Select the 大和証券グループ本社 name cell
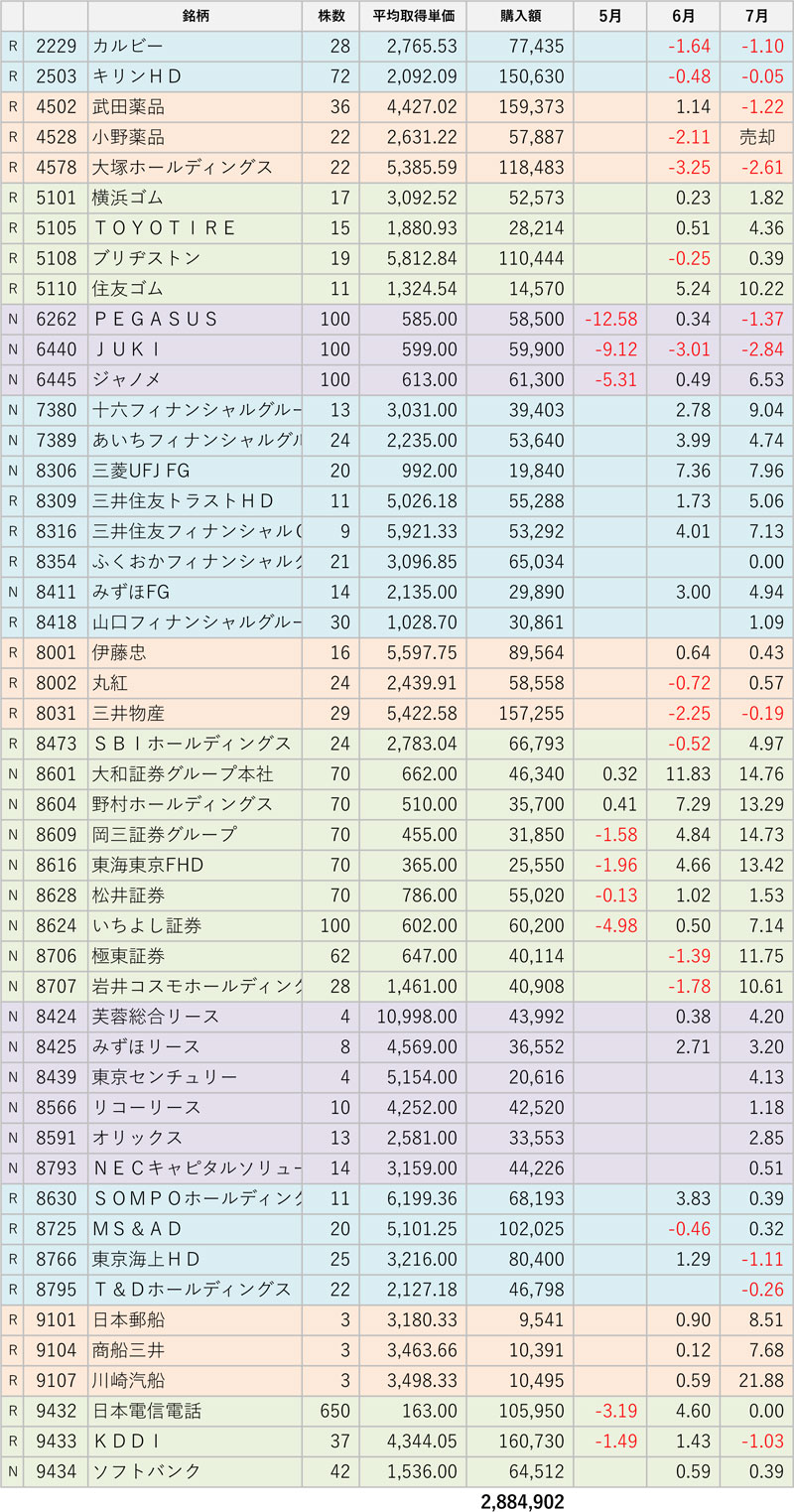The height and width of the screenshot is (1512, 794). click(195, 774)
